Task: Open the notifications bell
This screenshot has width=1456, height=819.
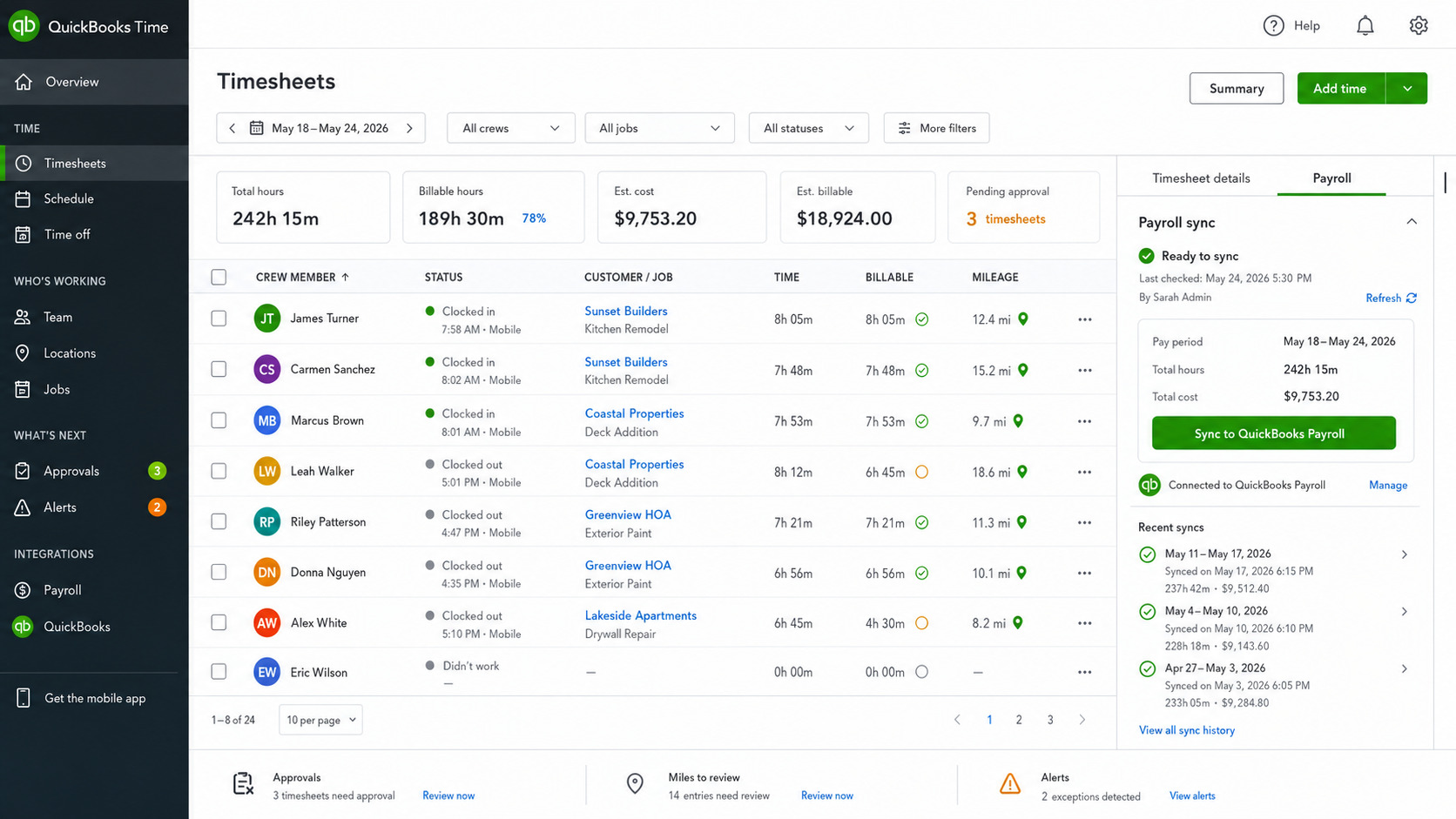Action: 1365,26
